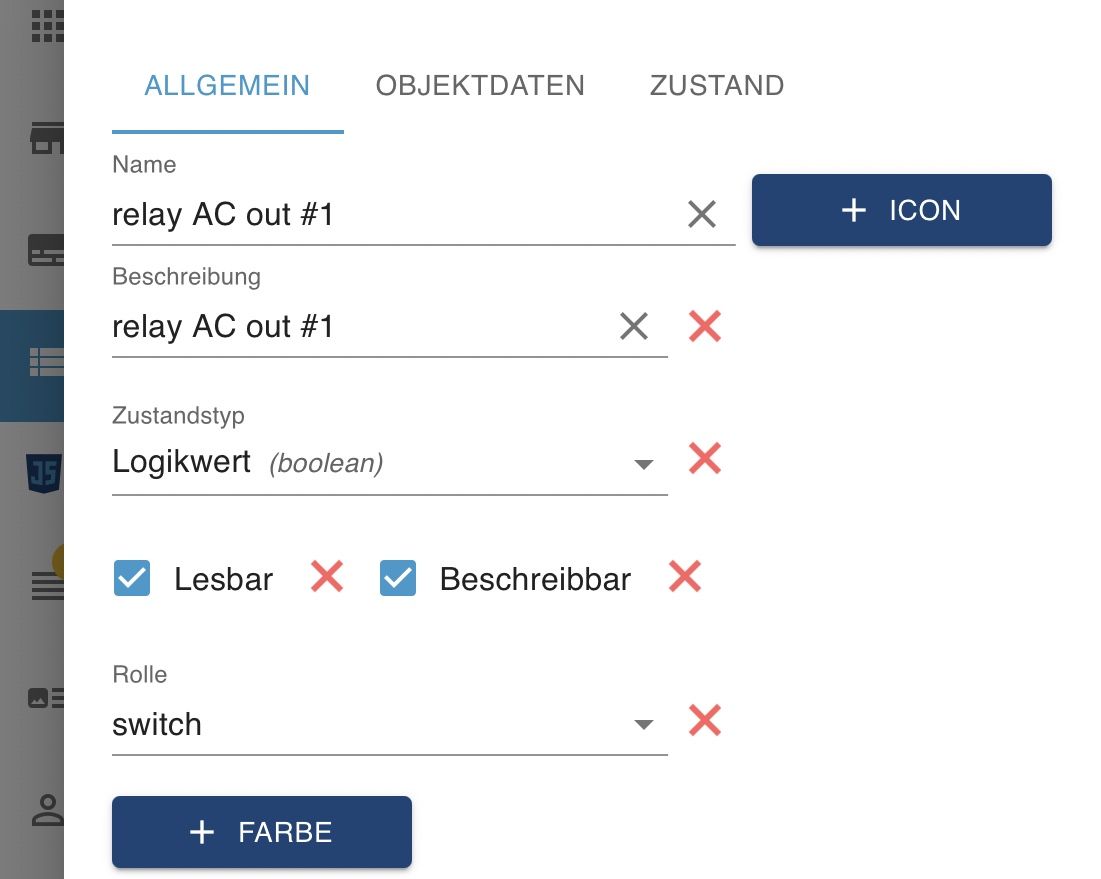This screenshot has height=879, width=1101.
Task: Switch to the Objektdaten tab
Action: (x=480, y=86)
